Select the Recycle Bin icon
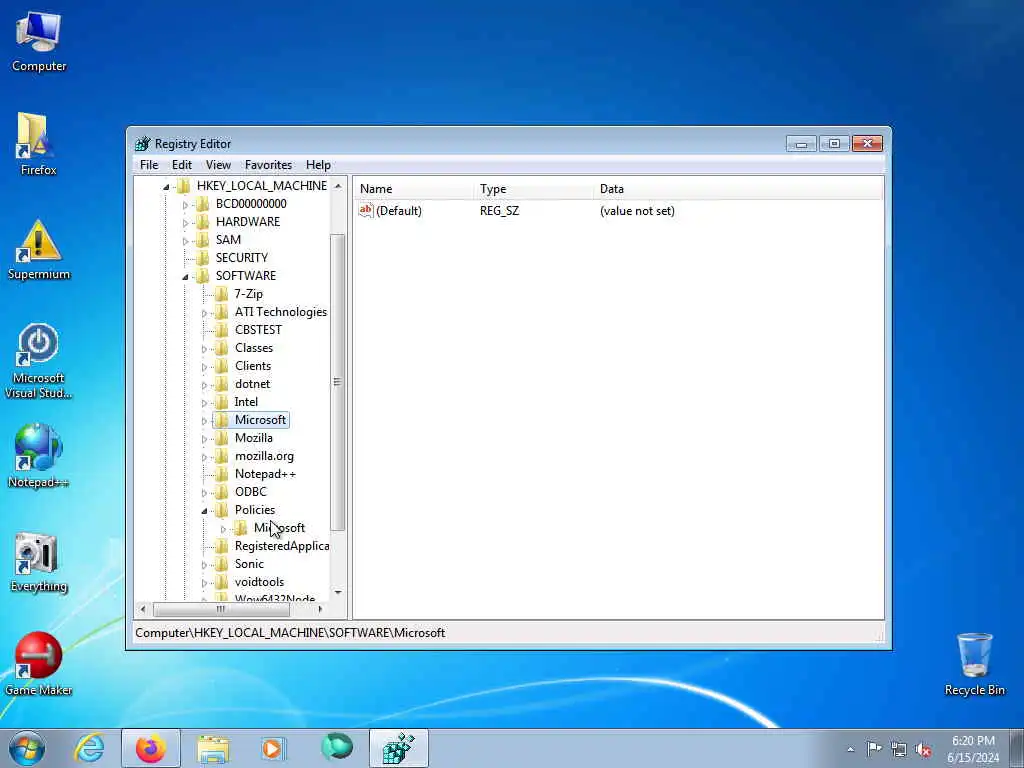1024x768 pixels. (x=974, y=664)
